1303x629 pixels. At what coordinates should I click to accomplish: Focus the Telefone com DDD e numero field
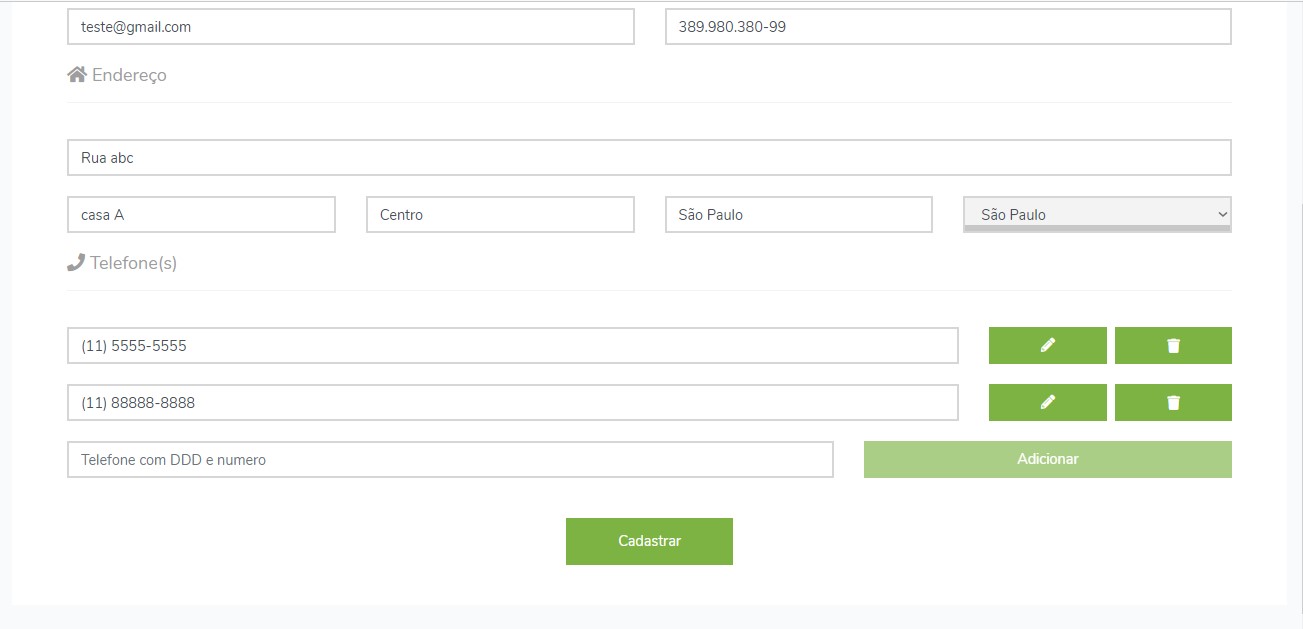450,459
